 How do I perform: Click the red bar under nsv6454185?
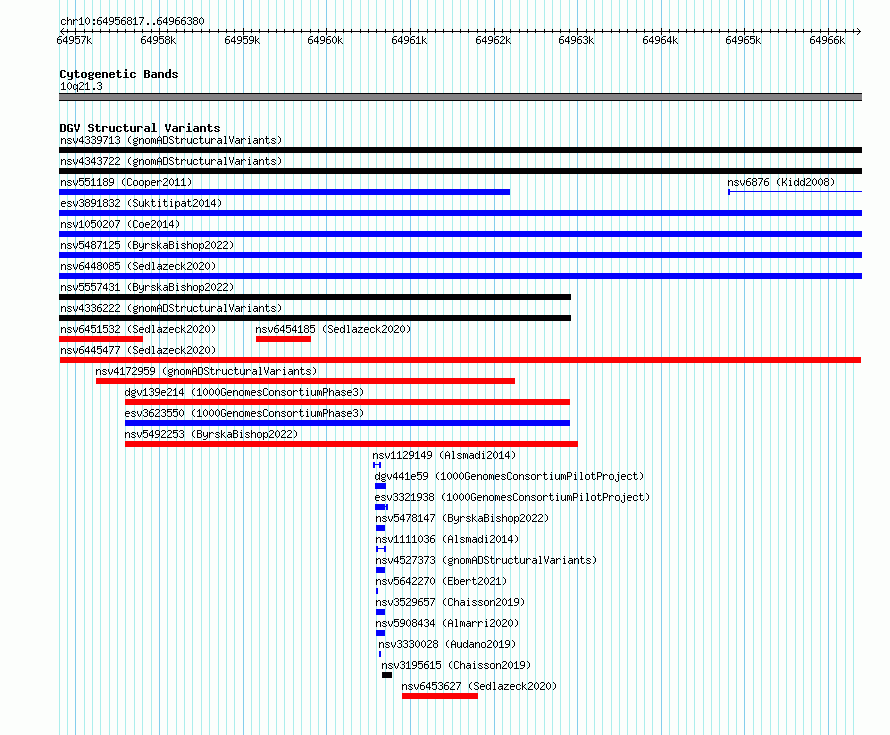click(x=283, y=339)
